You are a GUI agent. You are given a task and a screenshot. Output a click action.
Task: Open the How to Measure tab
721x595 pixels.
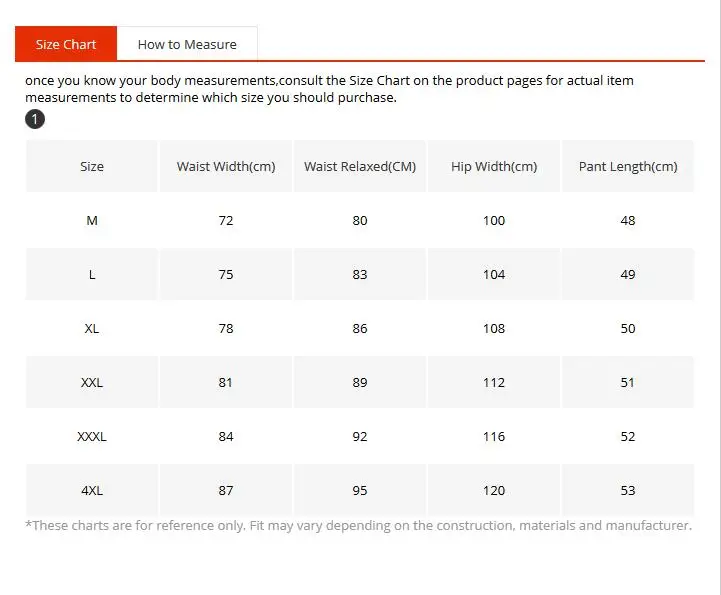pyautogui.click(x=187, y=44)
